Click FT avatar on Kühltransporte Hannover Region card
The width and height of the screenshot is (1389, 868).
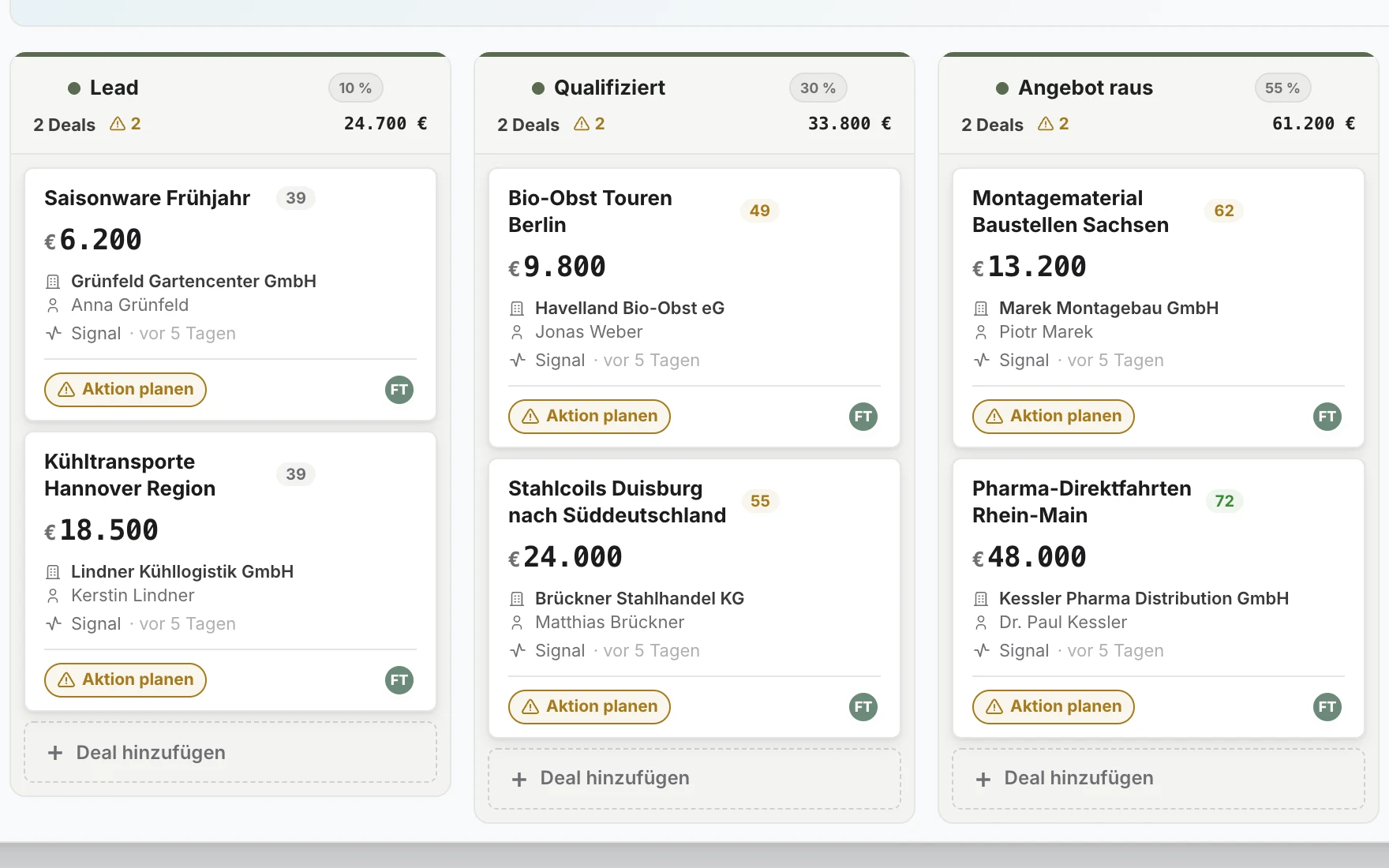(x=399, y=680)
